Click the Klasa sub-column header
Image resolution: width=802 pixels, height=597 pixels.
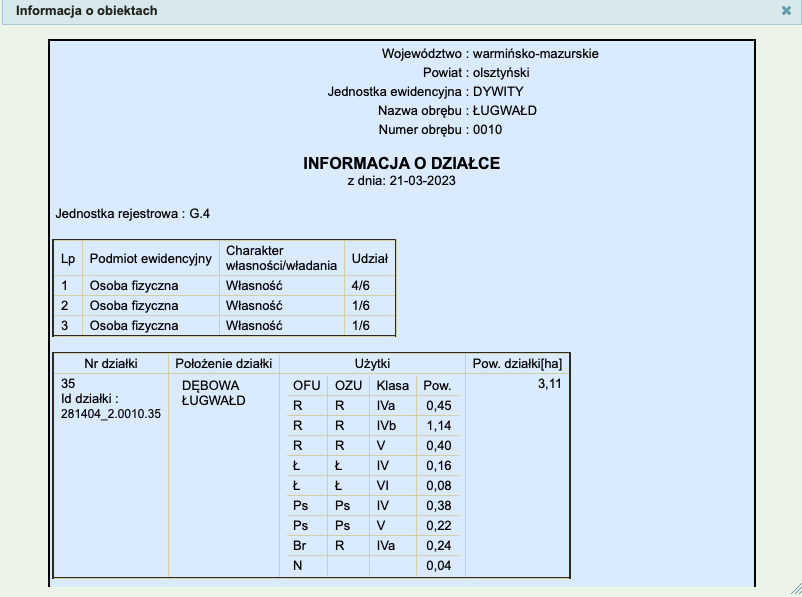[x=391, y=385]
